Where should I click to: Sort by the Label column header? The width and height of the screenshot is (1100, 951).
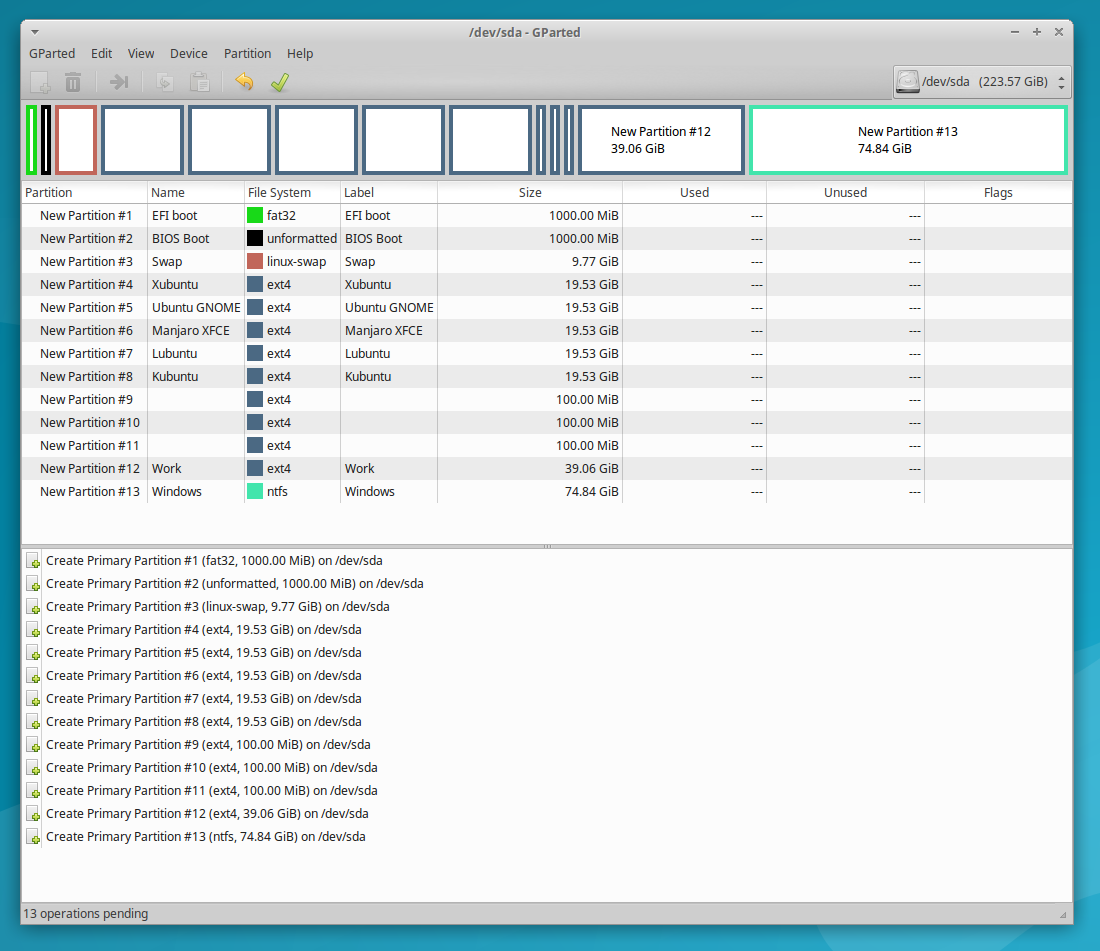pos(389,192)
